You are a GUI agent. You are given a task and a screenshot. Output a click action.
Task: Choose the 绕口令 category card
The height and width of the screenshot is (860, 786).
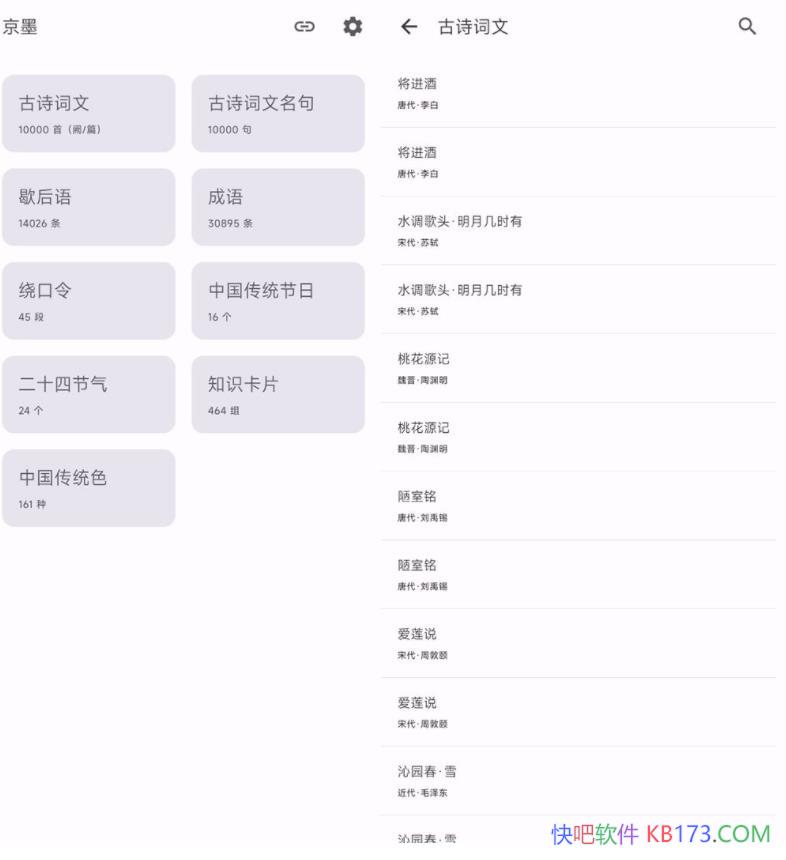(88, 301)
